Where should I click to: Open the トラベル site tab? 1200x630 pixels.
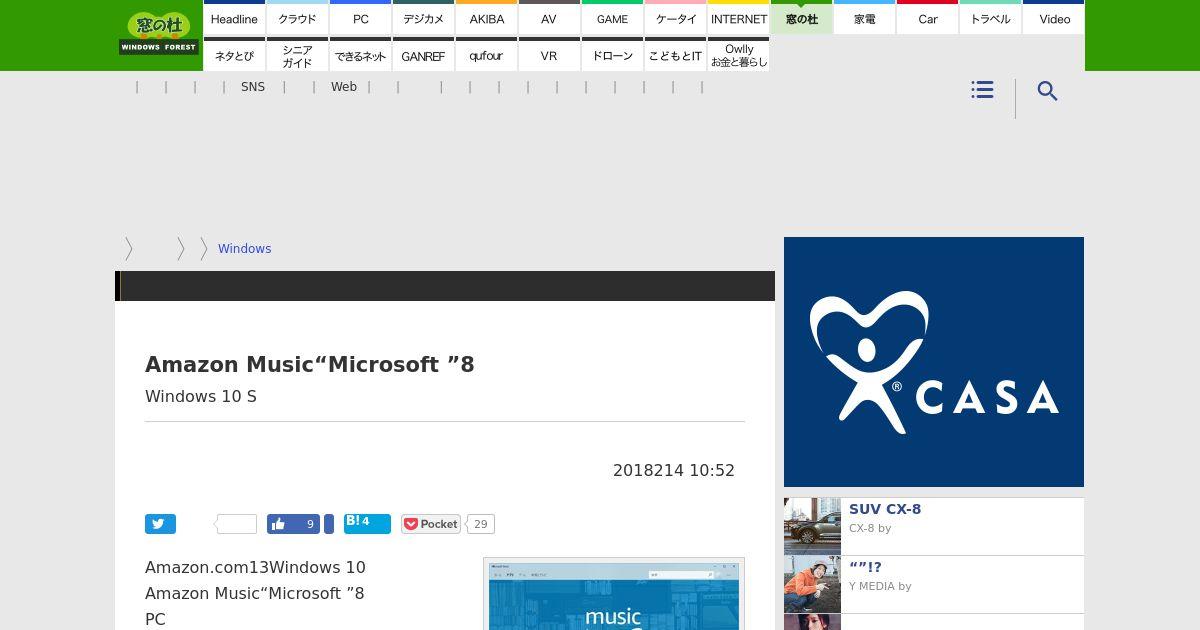pyautogui.click(x=990, y=19)
